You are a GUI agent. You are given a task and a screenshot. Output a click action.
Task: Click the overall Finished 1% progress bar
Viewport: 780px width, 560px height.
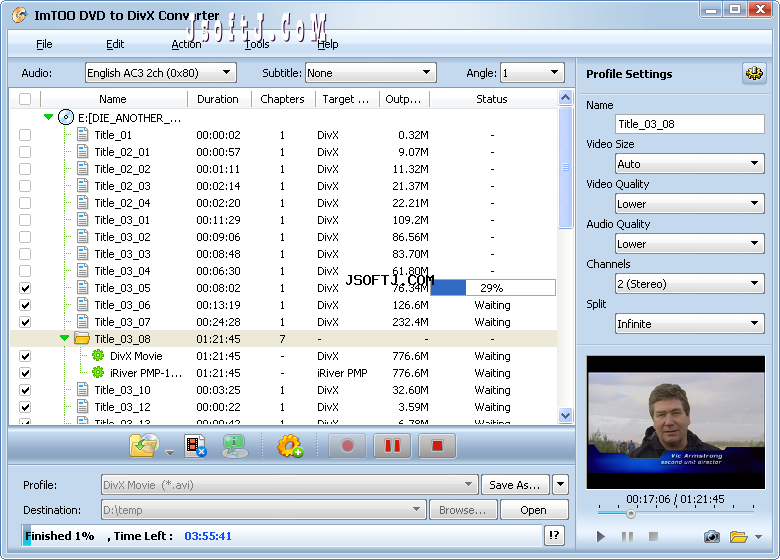tap(282, 536)
